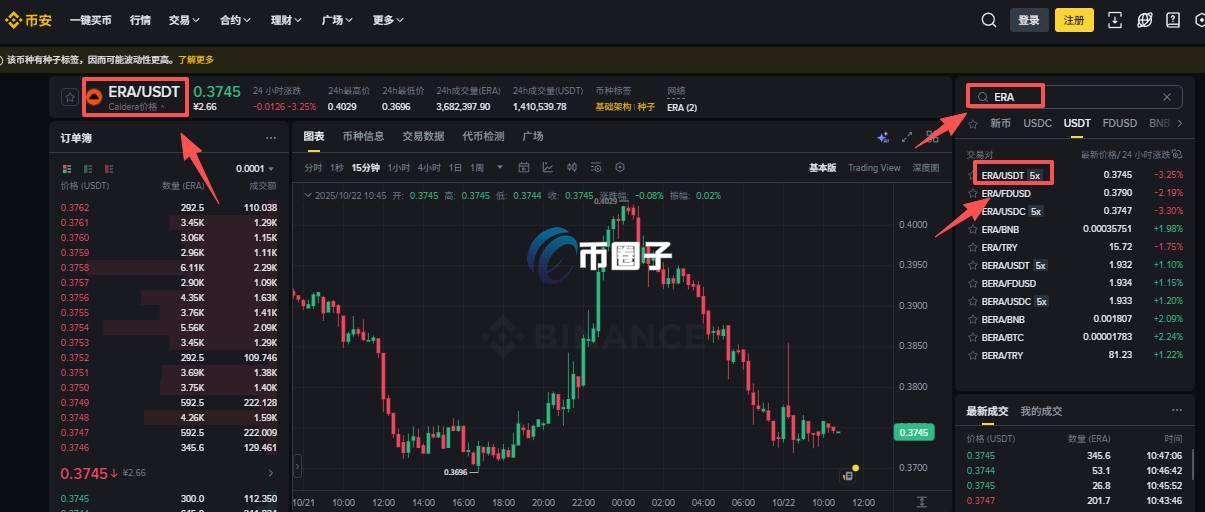Open the top navigation search icon

tap(989, 20)
